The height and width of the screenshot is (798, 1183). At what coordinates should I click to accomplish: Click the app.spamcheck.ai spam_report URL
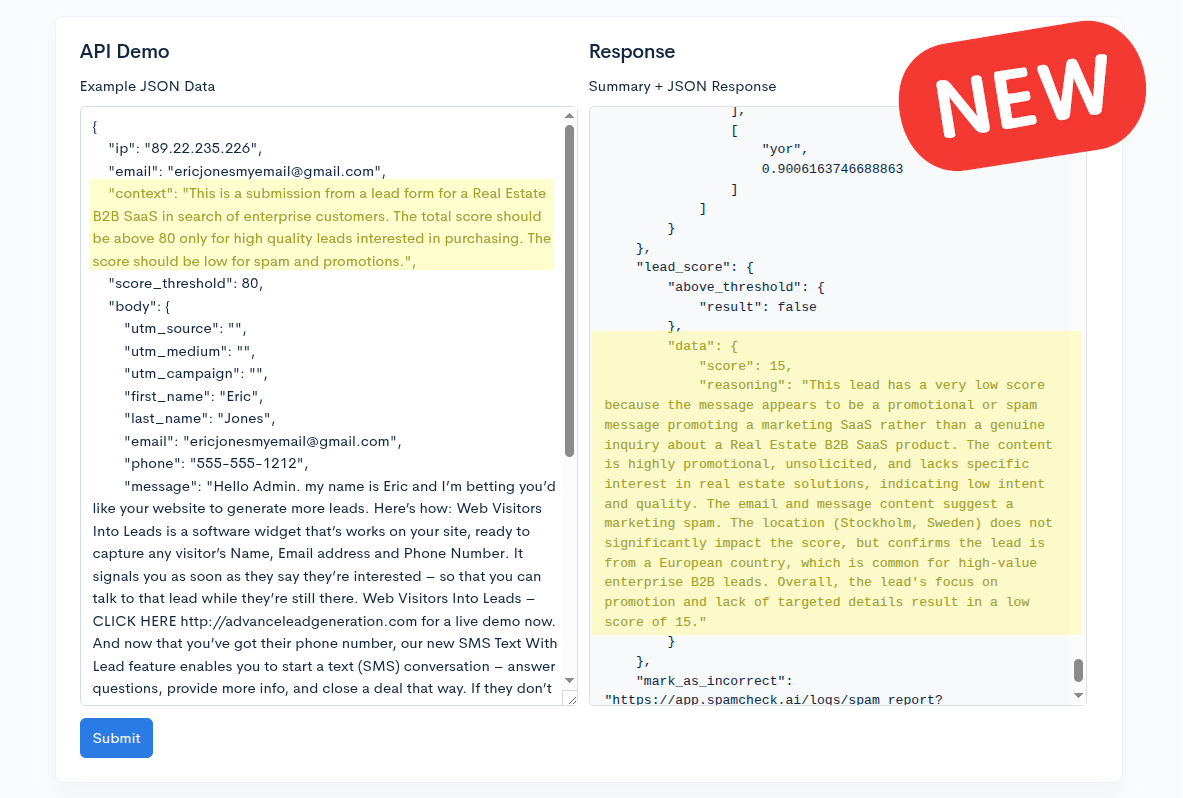tap(773, 699)
